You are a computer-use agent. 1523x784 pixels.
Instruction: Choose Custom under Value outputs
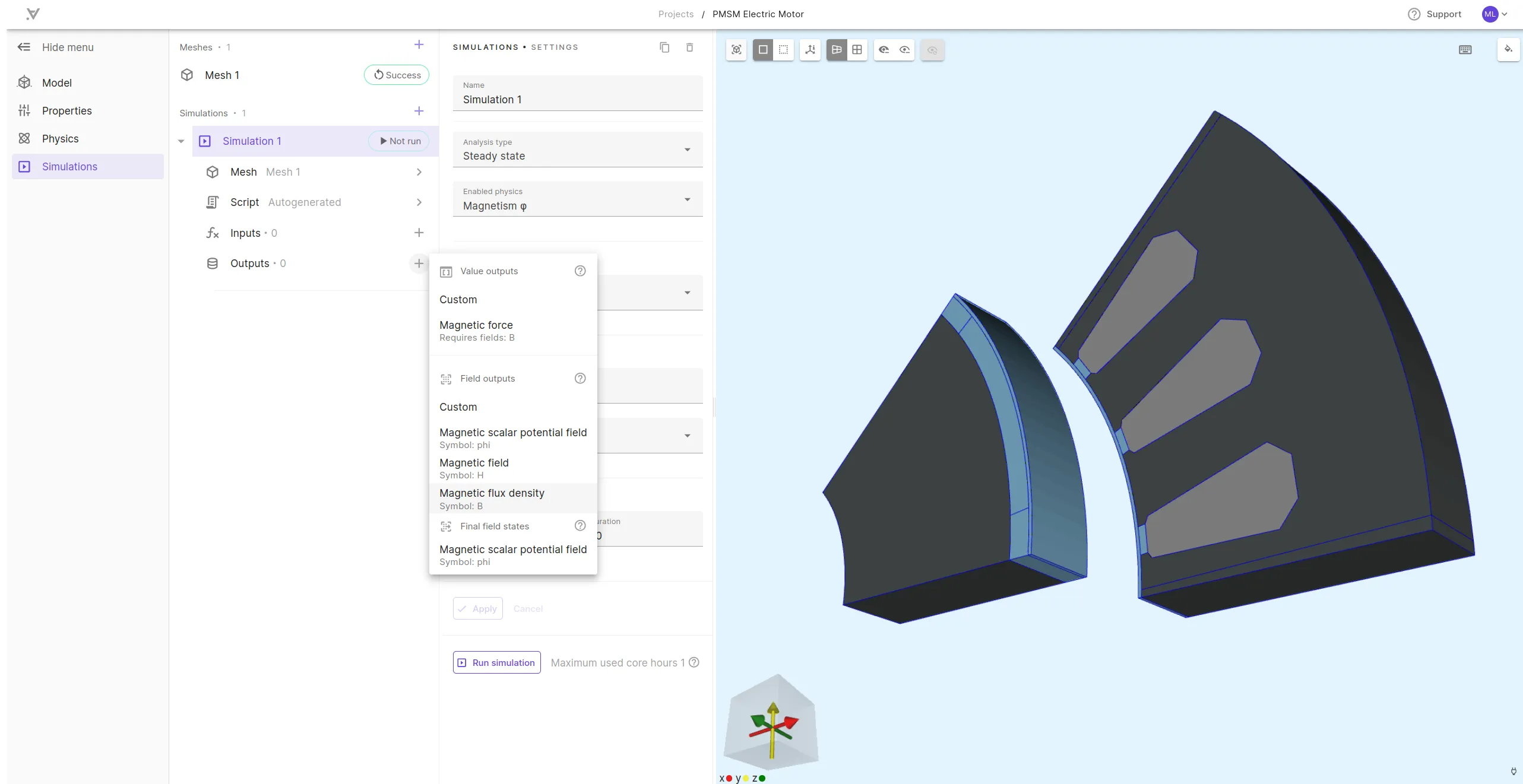click(x=513, y=299)
